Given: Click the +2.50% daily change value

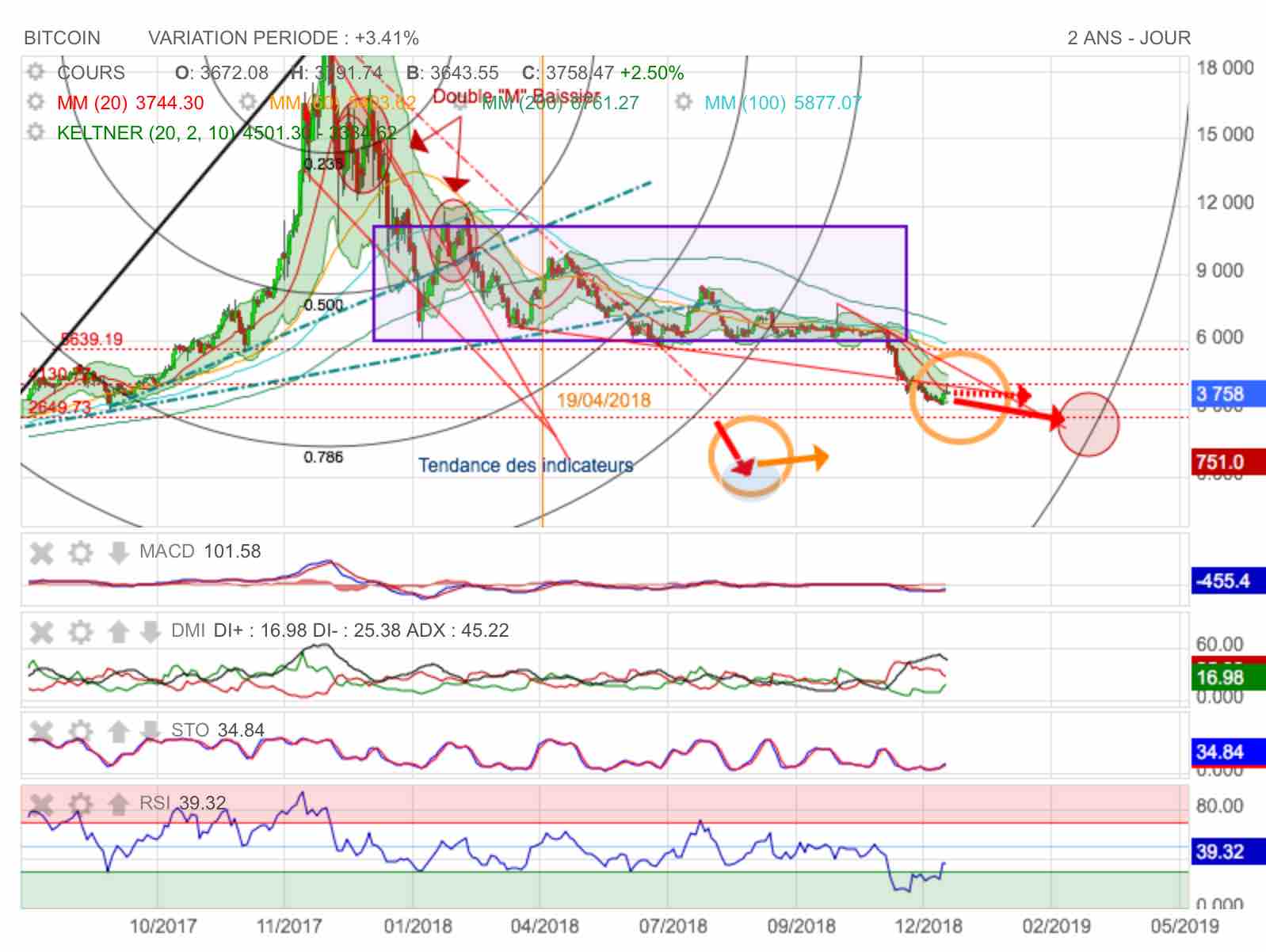Looking at the screenshot, I should click(x=652, y=73).
